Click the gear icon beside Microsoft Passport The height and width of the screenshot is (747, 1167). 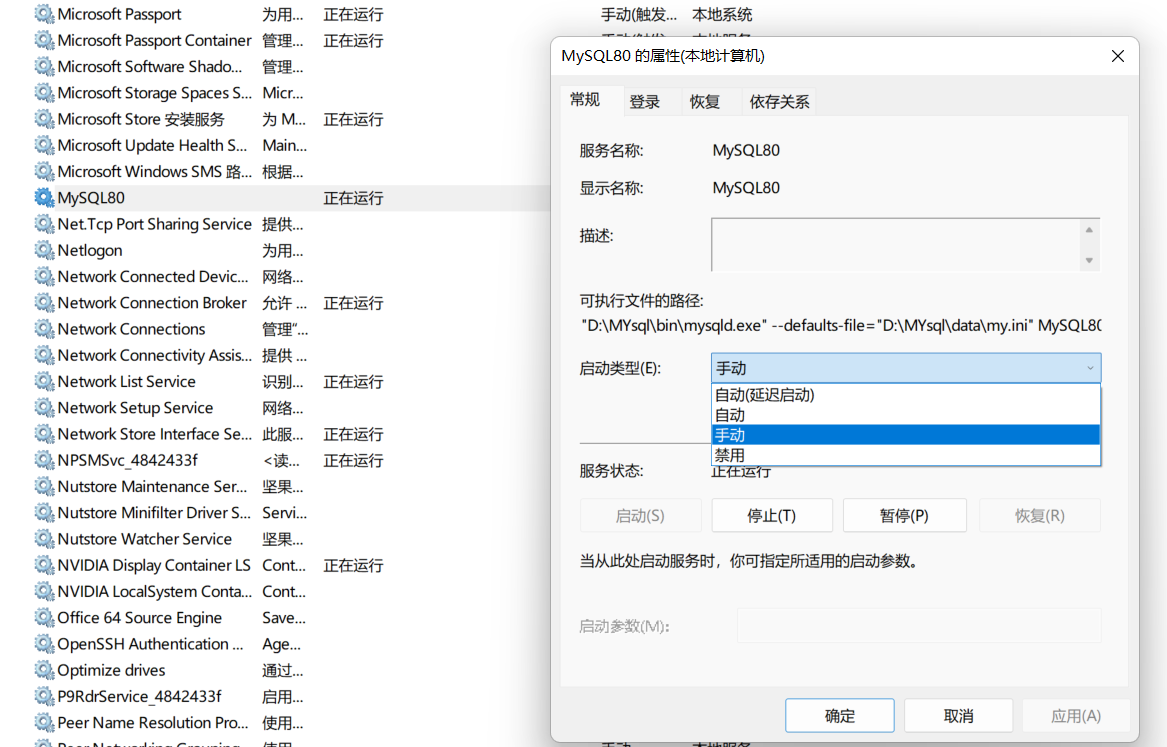coord(45,14)
